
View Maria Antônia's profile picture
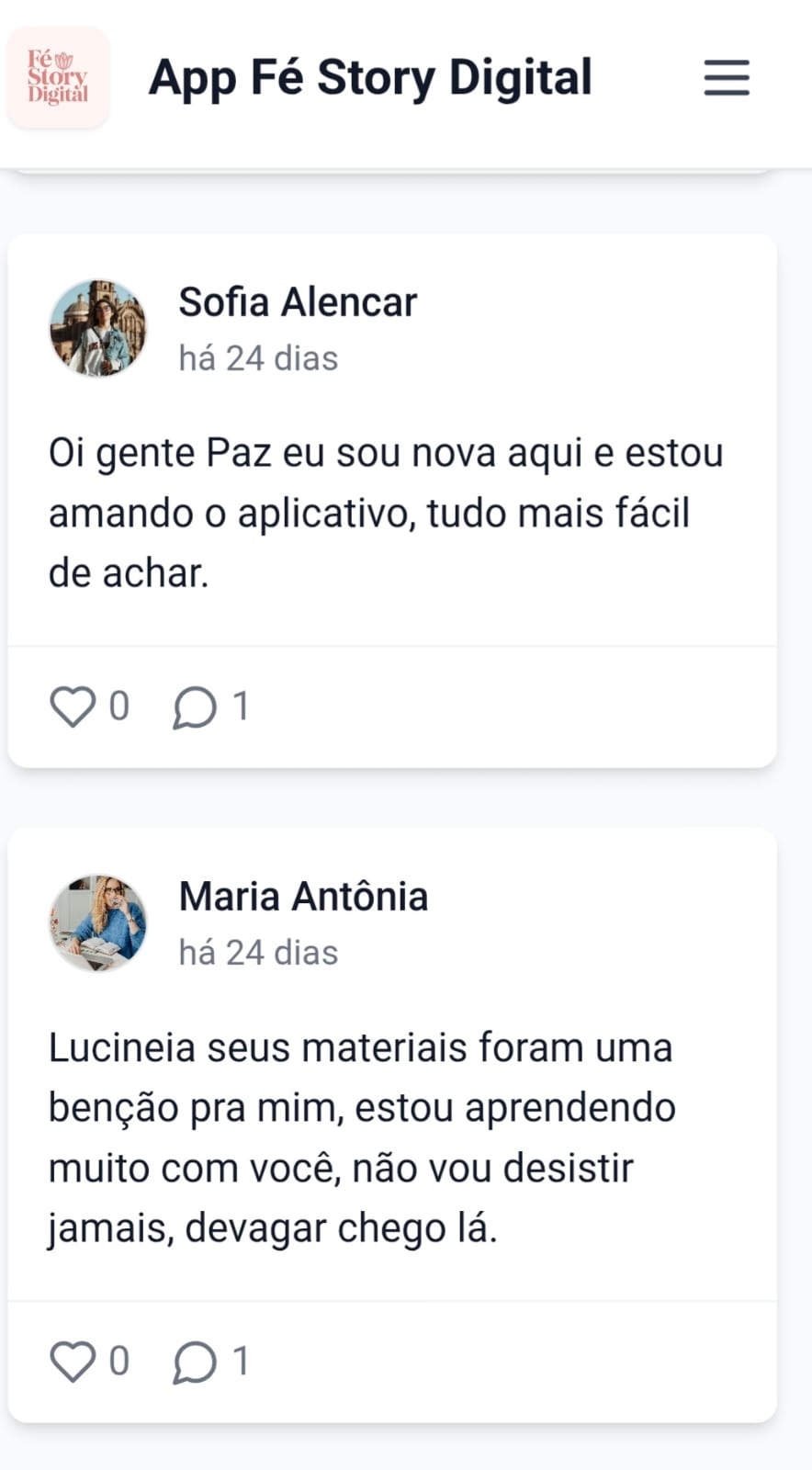[97, 922]
